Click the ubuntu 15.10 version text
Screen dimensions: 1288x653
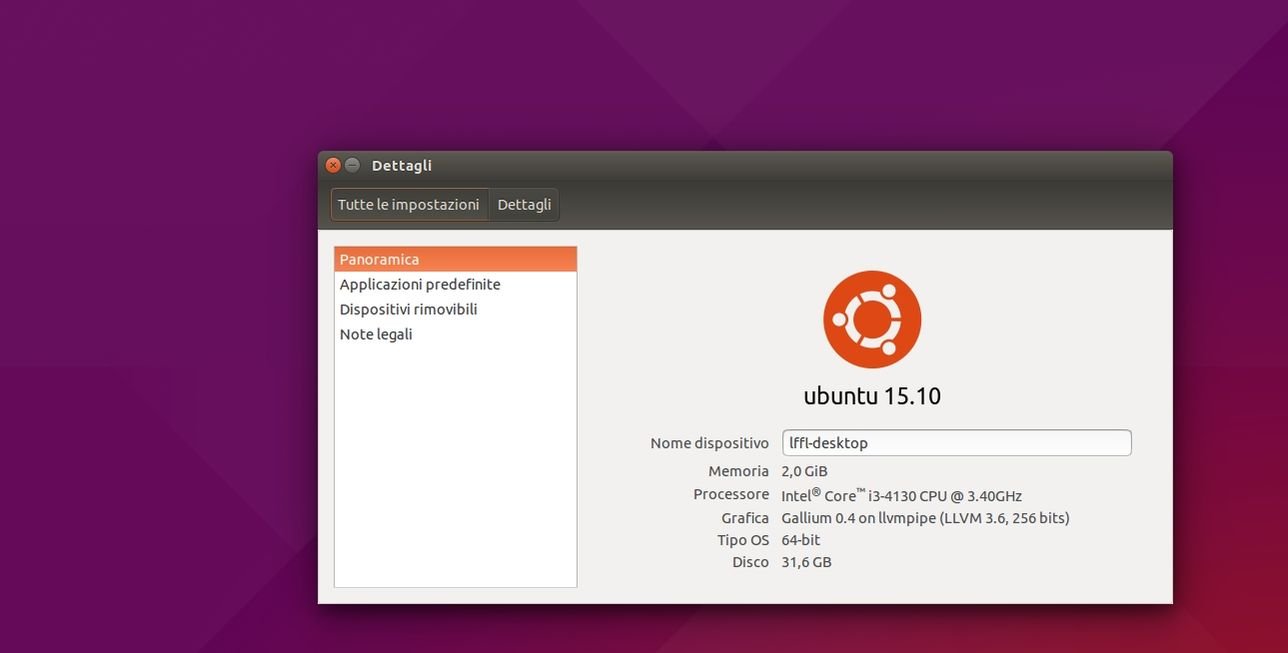pyautogui.click(x=872, y=396)
